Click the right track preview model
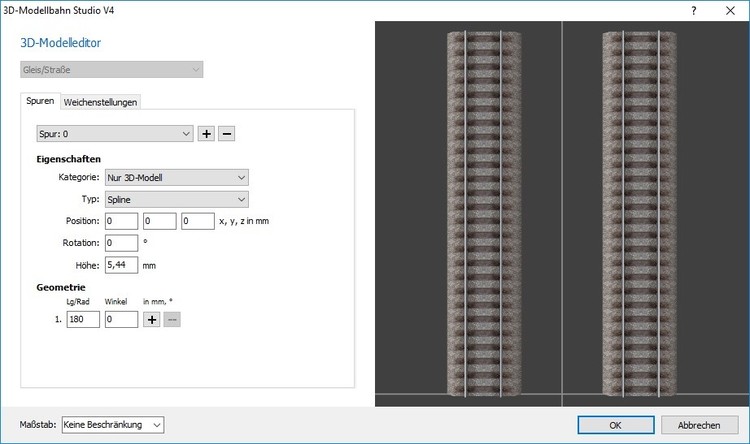750x444 pixels. click(640, 213)
